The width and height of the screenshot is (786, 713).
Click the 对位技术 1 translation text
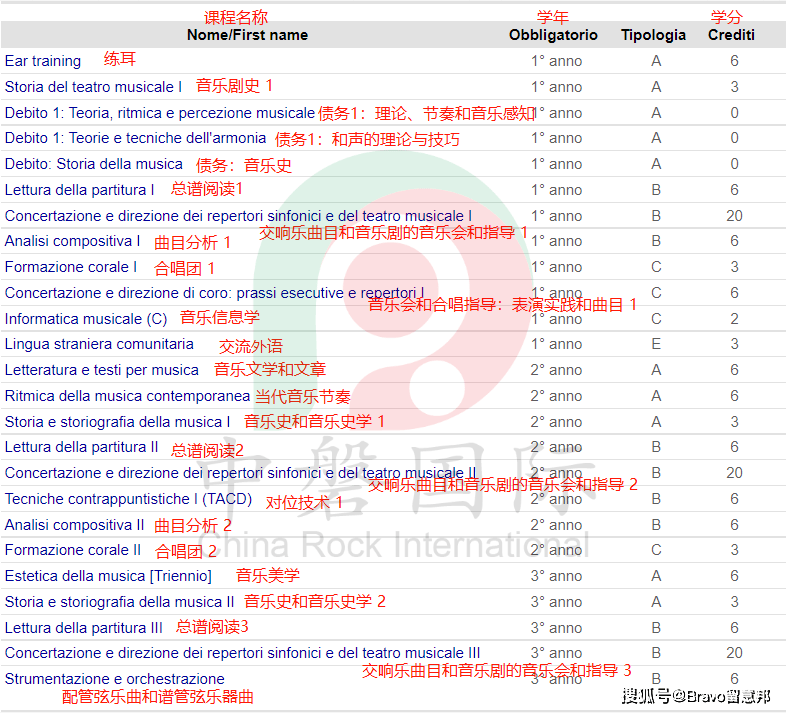[x=304, y=502]
